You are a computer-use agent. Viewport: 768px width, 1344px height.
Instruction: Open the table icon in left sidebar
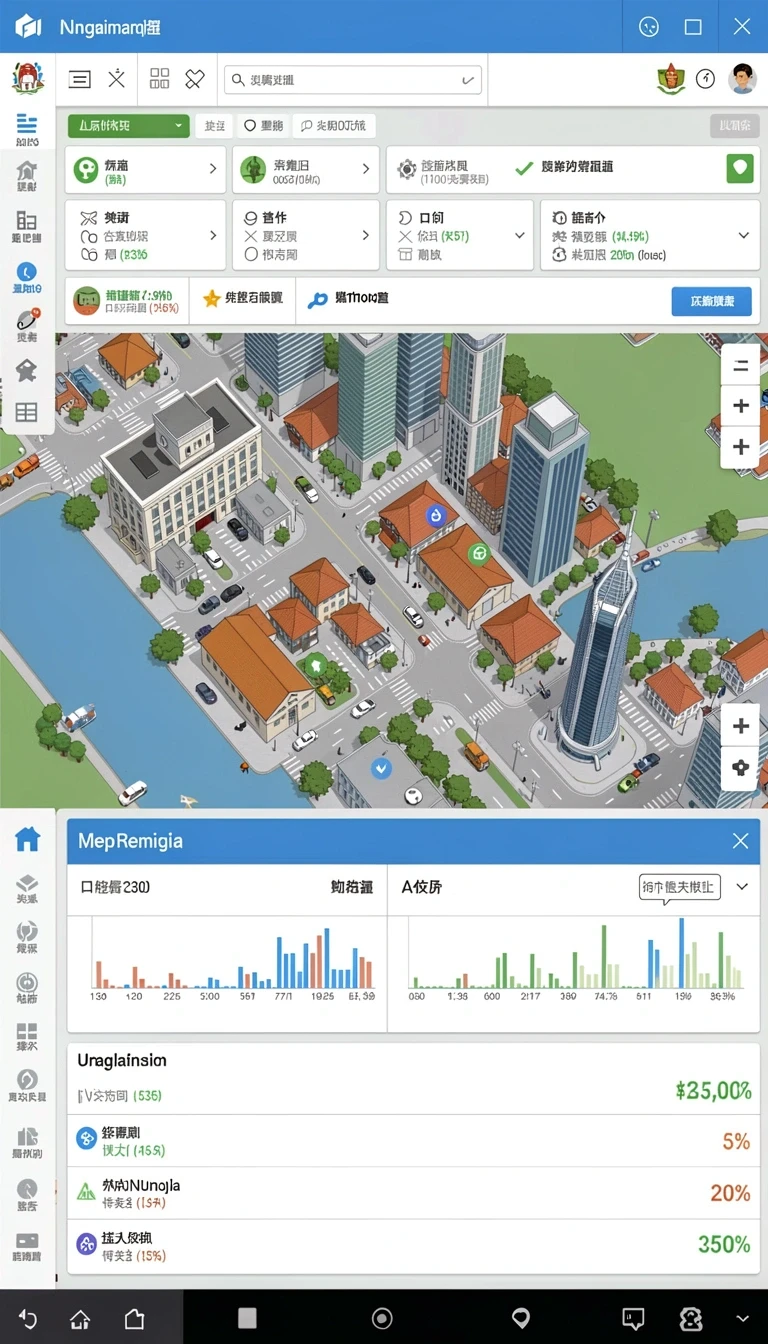tap(27, 412)
